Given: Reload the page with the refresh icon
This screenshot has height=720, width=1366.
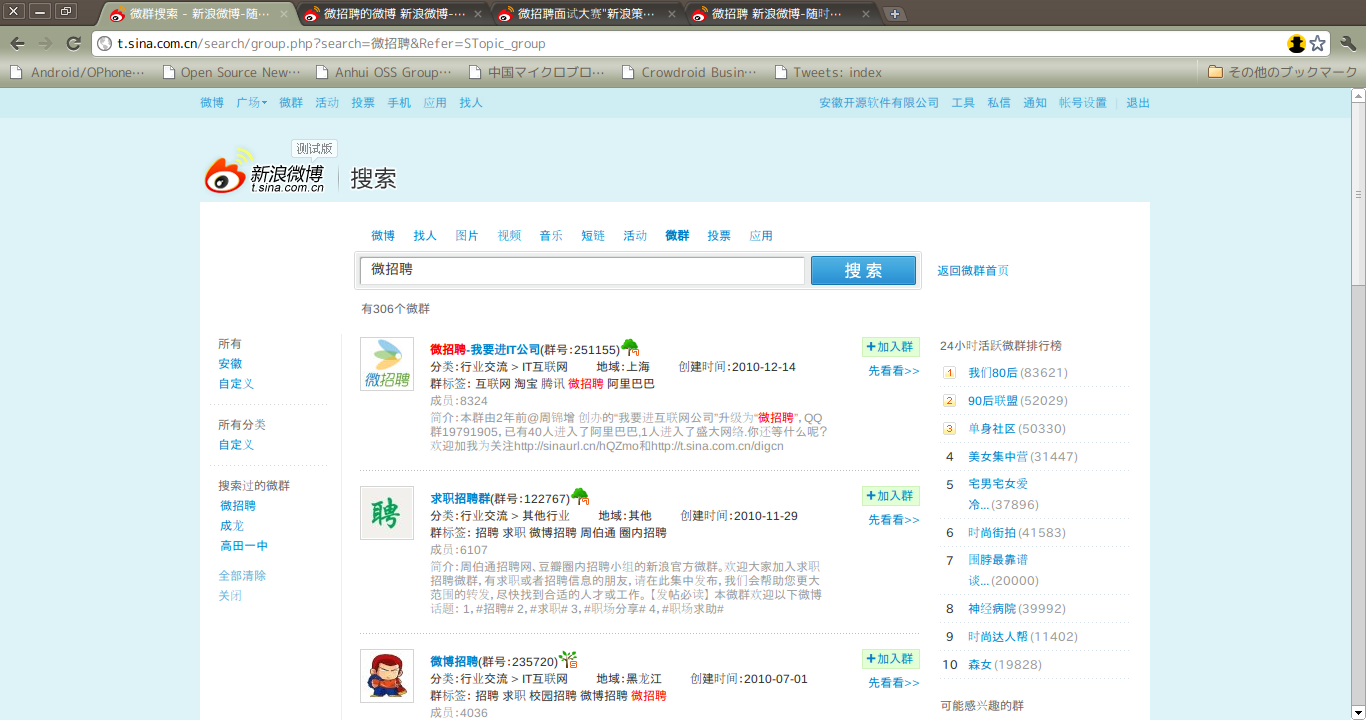Looking at the screenshot, I should point(73,43).
